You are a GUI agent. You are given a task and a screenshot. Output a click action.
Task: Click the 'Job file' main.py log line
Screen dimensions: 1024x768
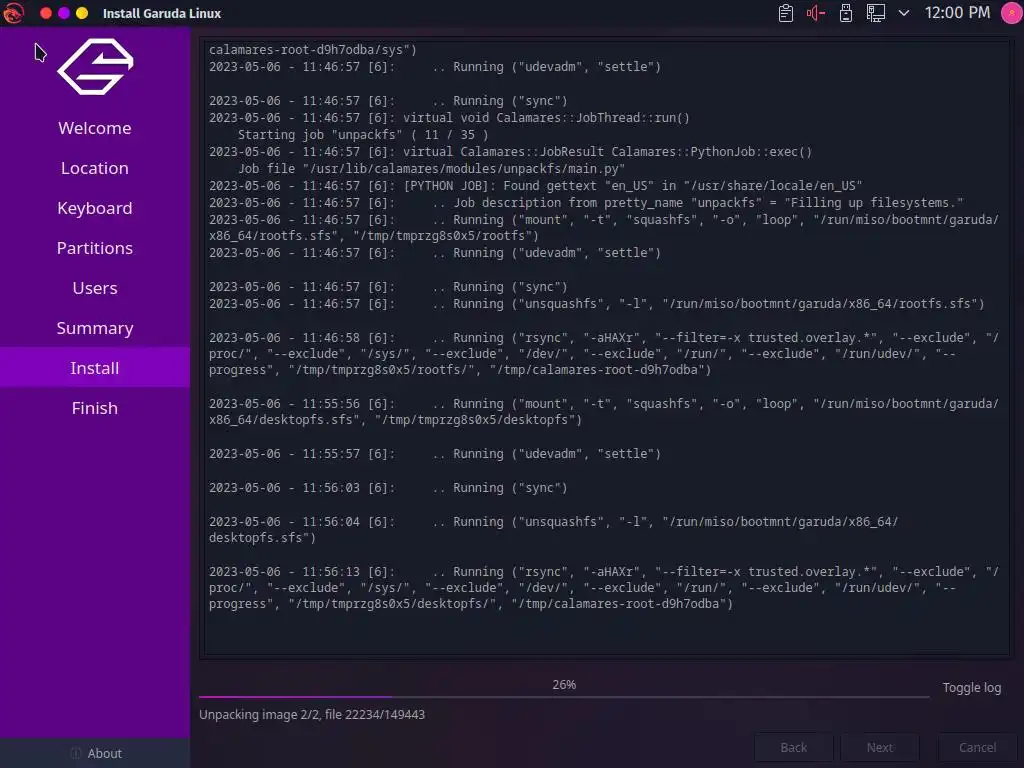[431, 168]
